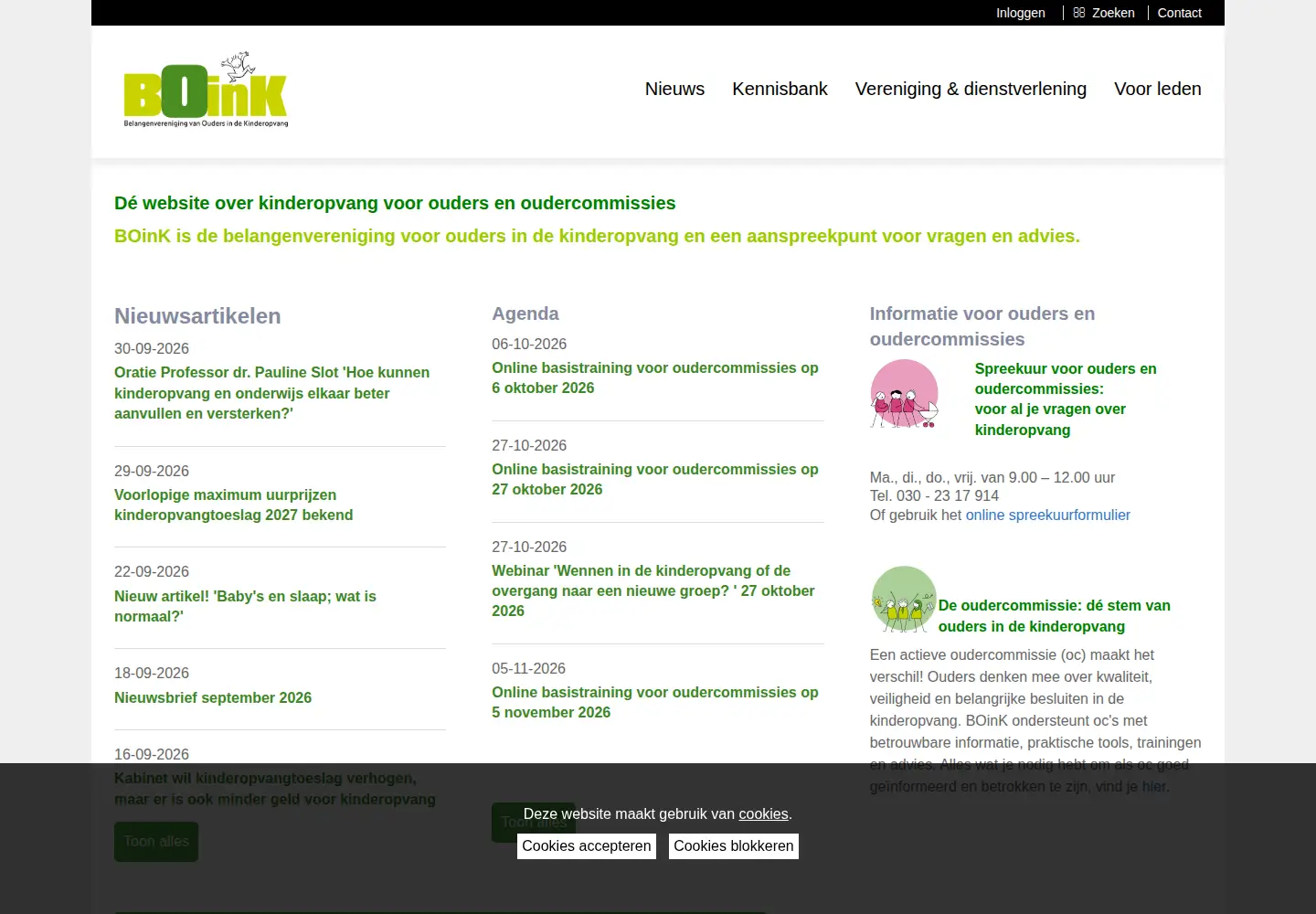Click the search icon beside Zoeken

click(x=1079, y=13)
